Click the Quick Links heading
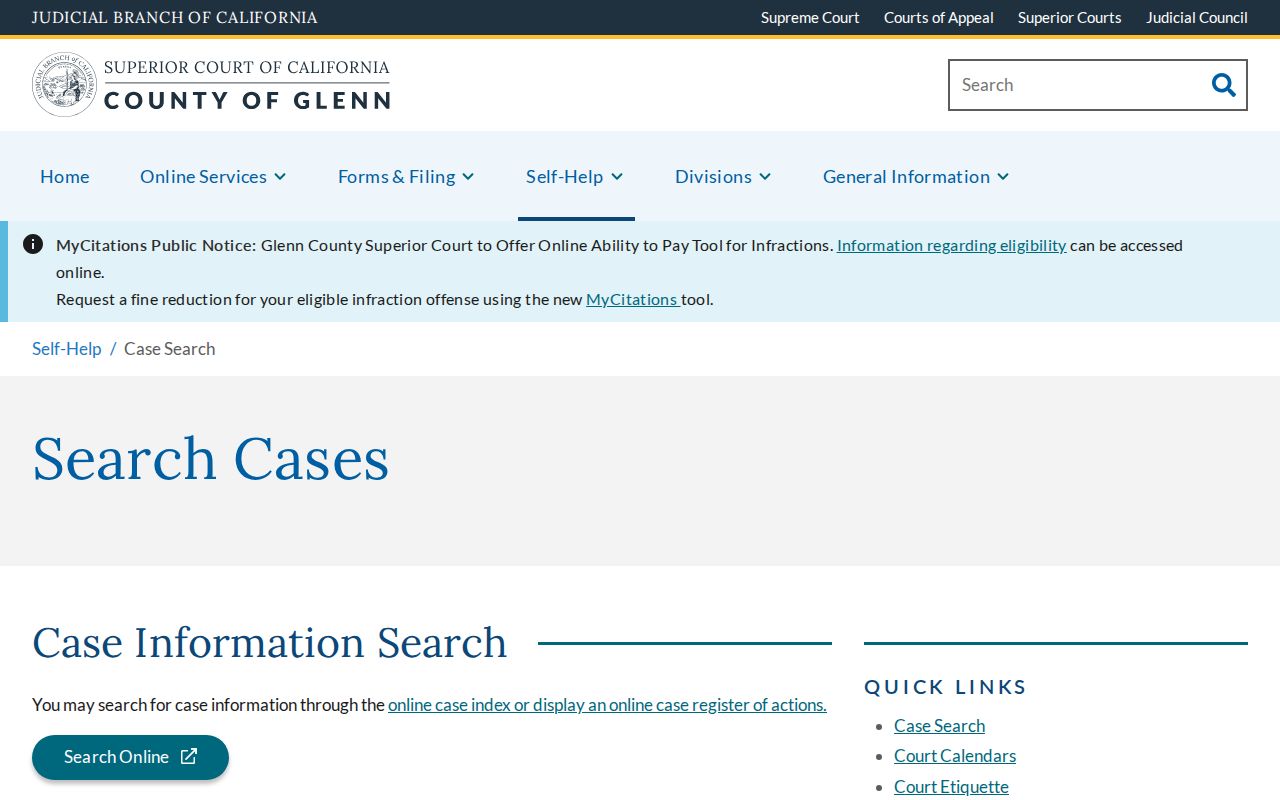The height and width of the screenshot is (800, 1280). (x=945, y=687)
